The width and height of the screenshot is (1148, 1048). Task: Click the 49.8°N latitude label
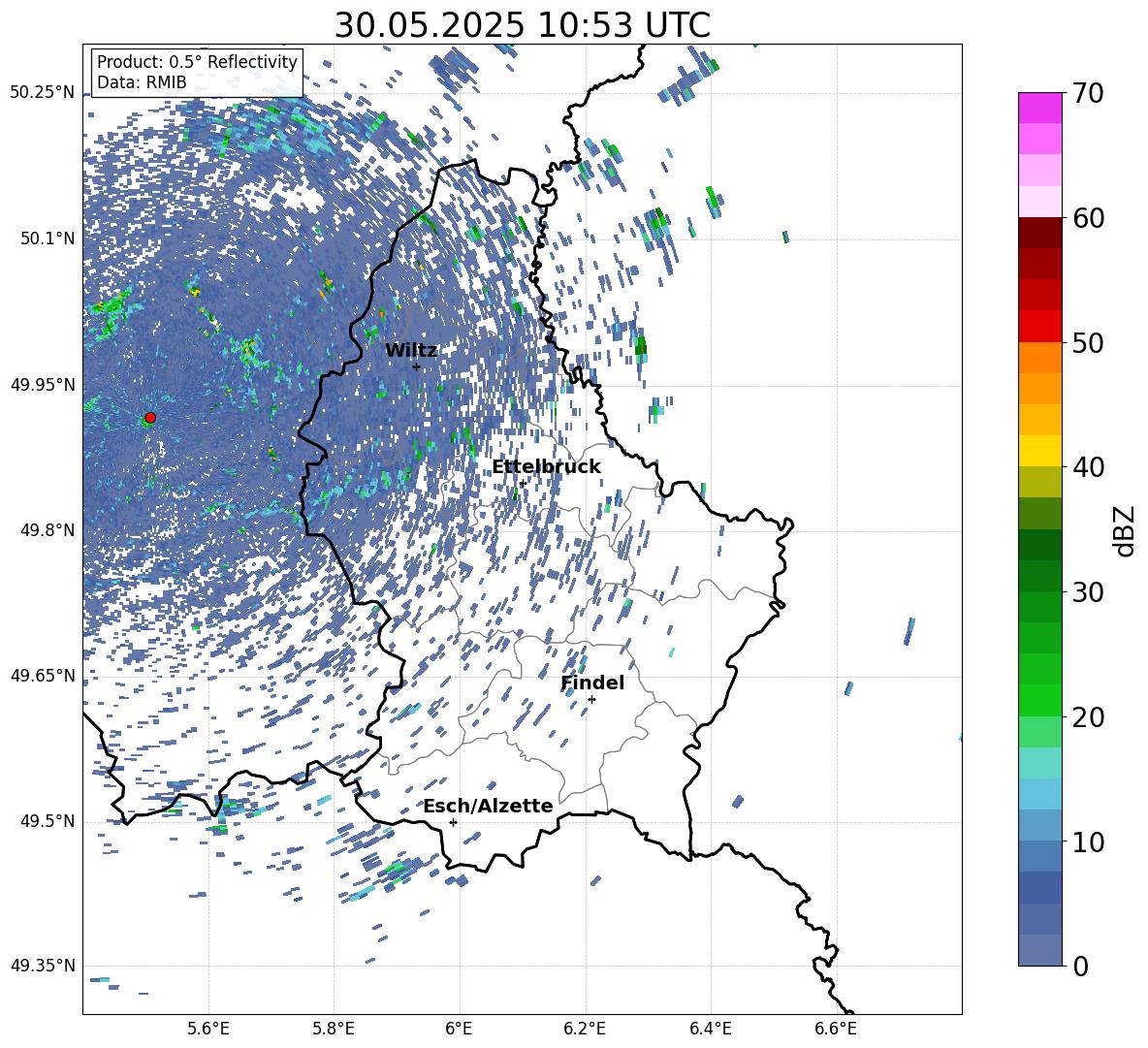(47, 530)
